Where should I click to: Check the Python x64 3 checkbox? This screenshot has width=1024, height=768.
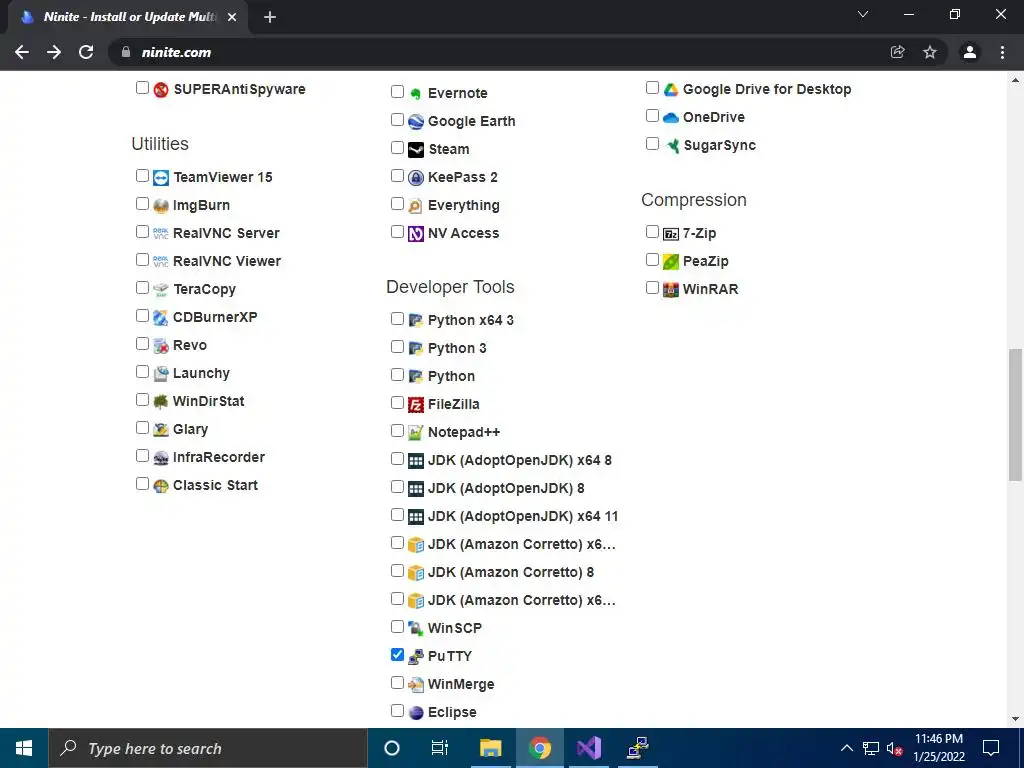click(397, 318)
